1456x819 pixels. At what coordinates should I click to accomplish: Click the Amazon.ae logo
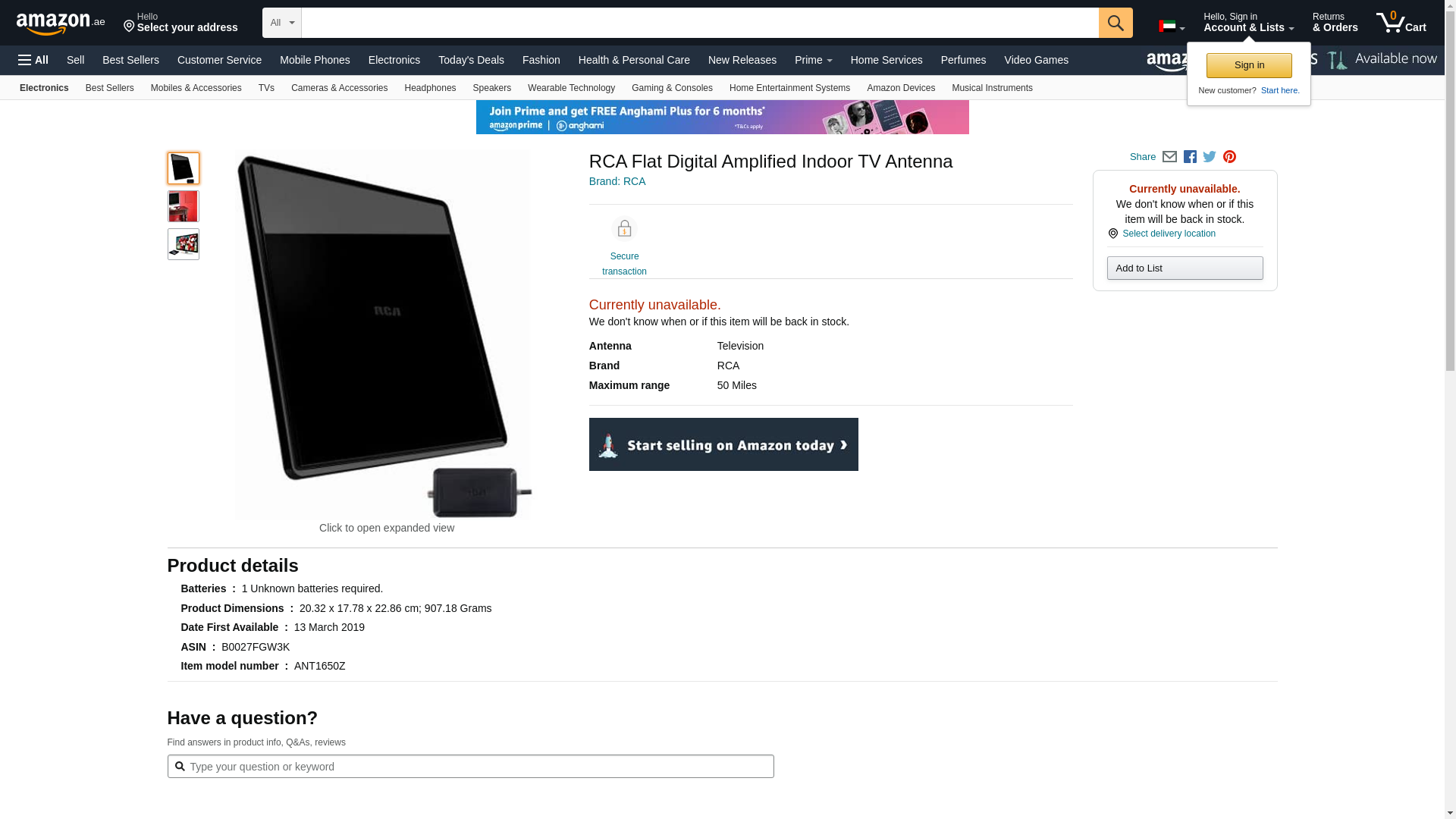[61, 24]
